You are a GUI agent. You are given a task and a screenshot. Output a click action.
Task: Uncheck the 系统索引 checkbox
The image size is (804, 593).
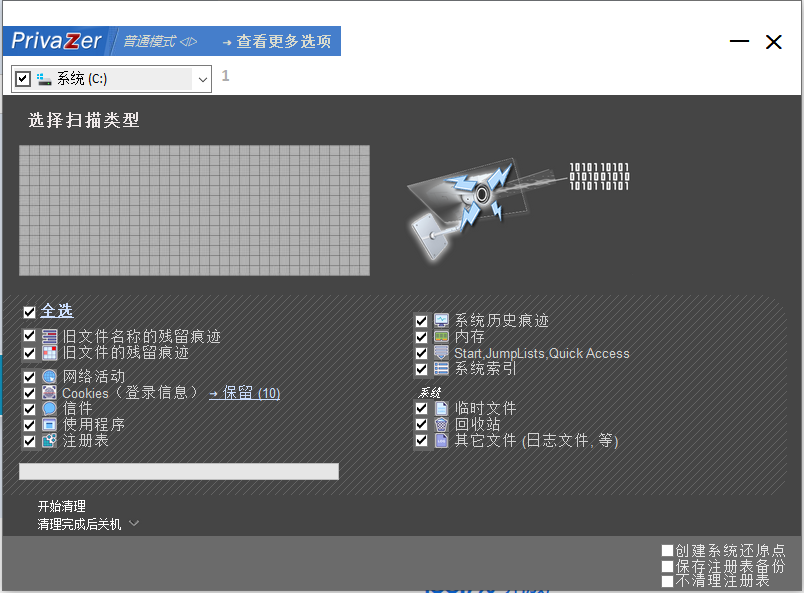[421, 369]
